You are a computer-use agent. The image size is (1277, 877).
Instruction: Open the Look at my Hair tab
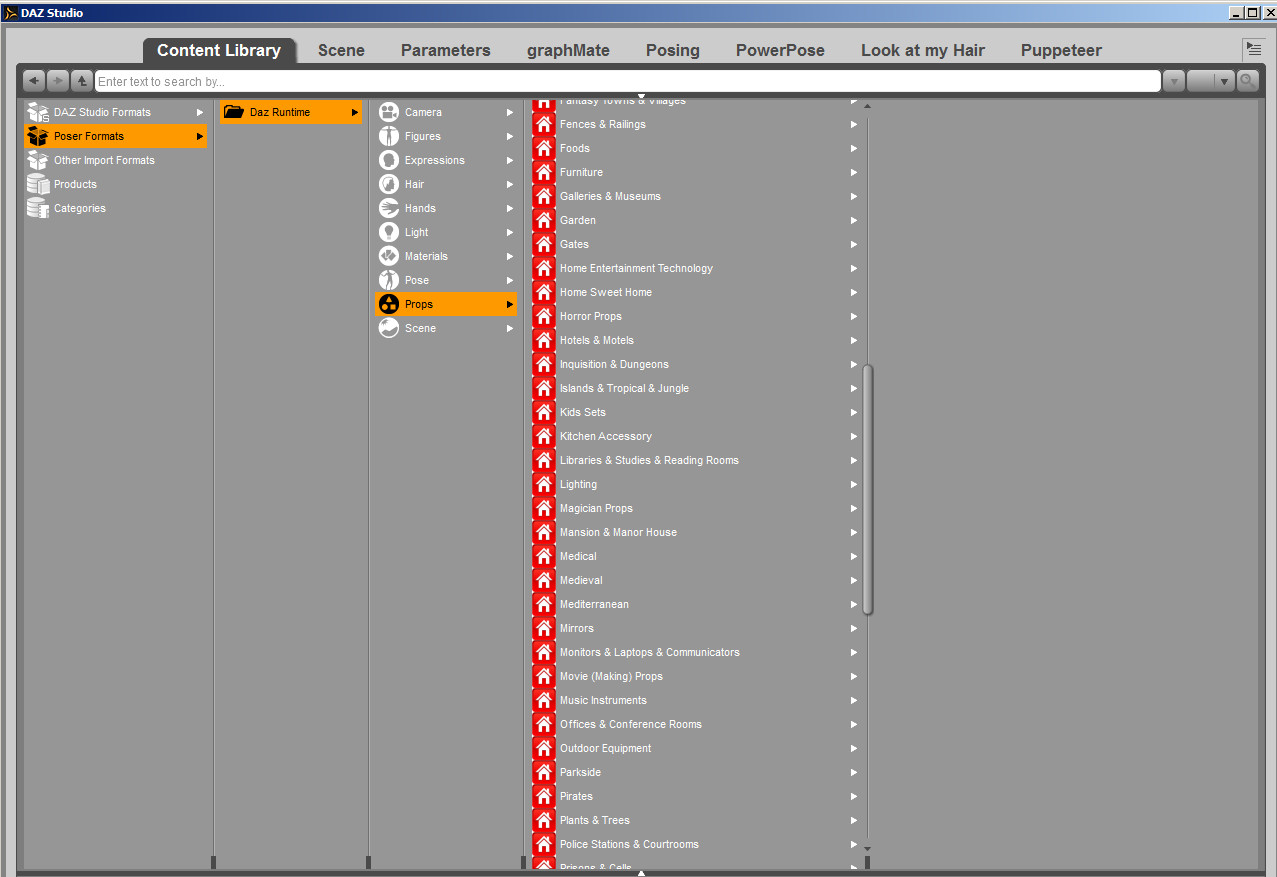click(923, 50)
